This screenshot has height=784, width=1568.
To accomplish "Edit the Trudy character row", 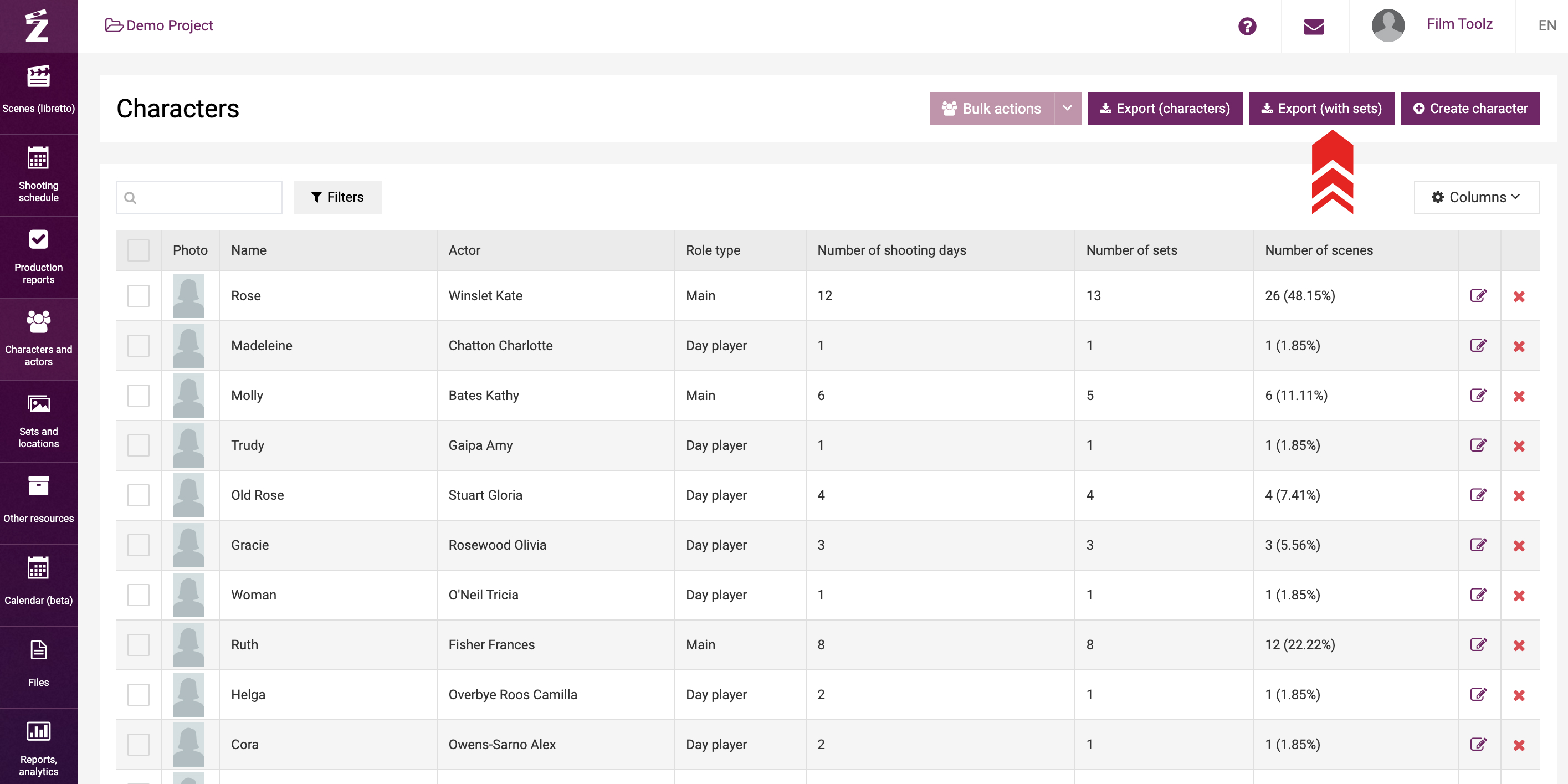I will pos(1478,445).
